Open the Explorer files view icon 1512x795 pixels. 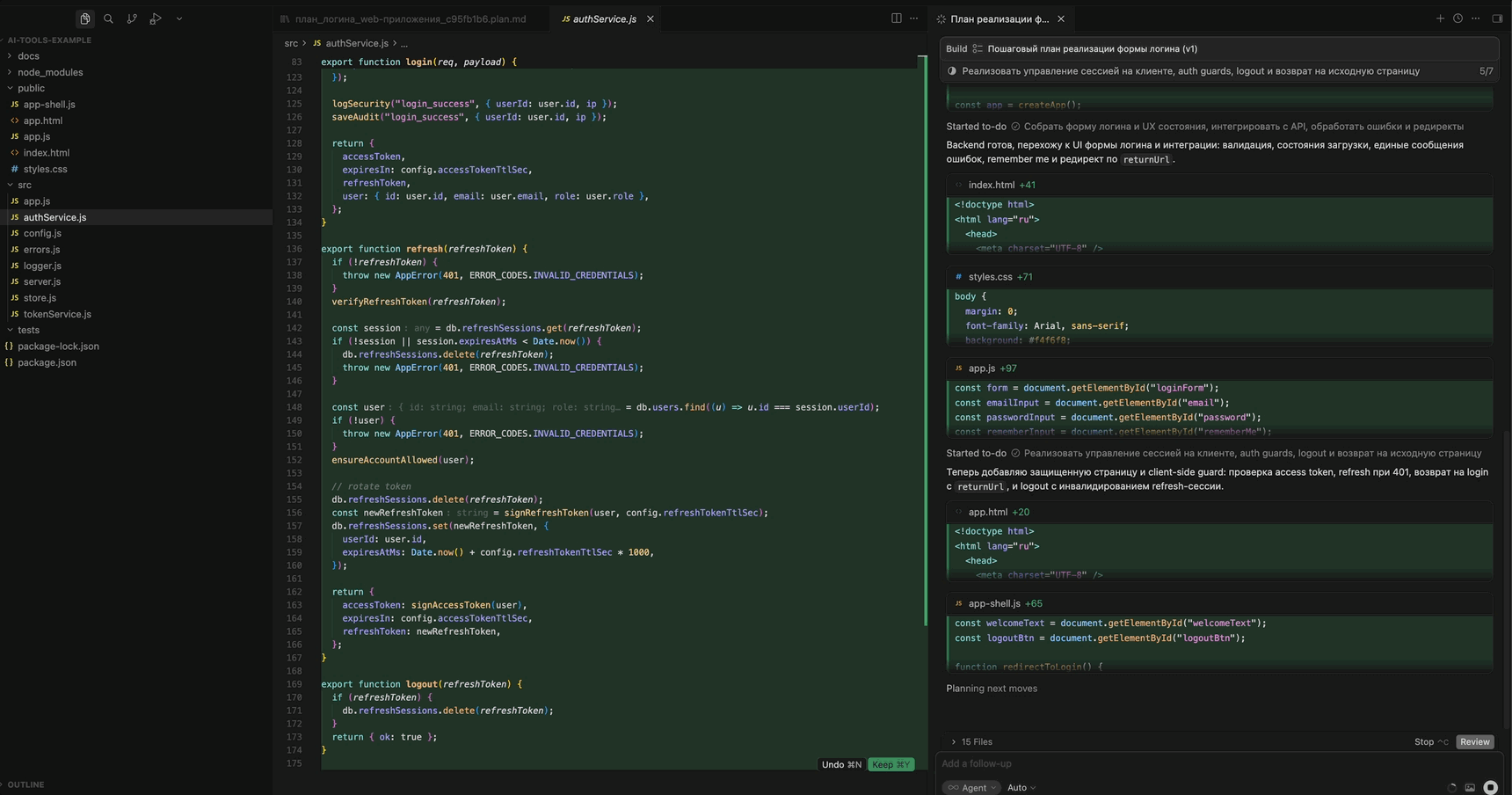(x=84, y=18)
